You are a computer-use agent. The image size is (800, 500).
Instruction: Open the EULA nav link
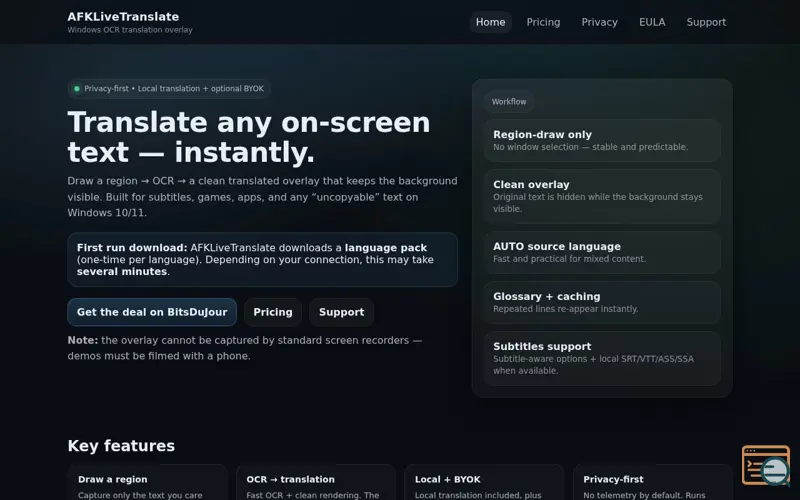[x=652, y=22]
